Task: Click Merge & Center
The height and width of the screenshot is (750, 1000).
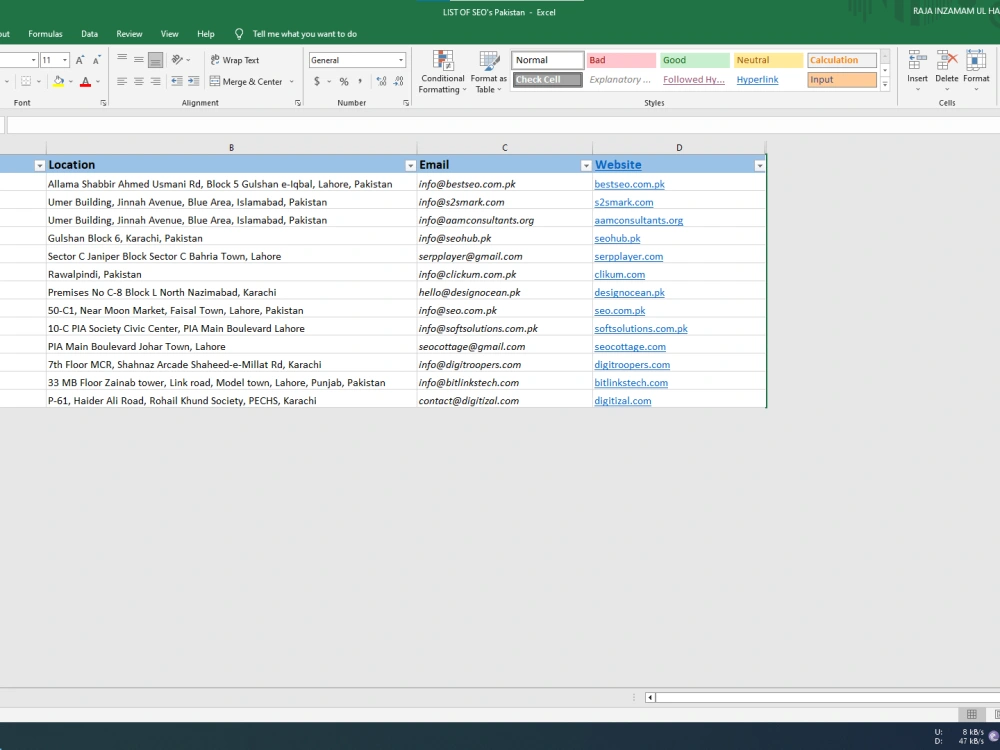Action: coord(246,82)
